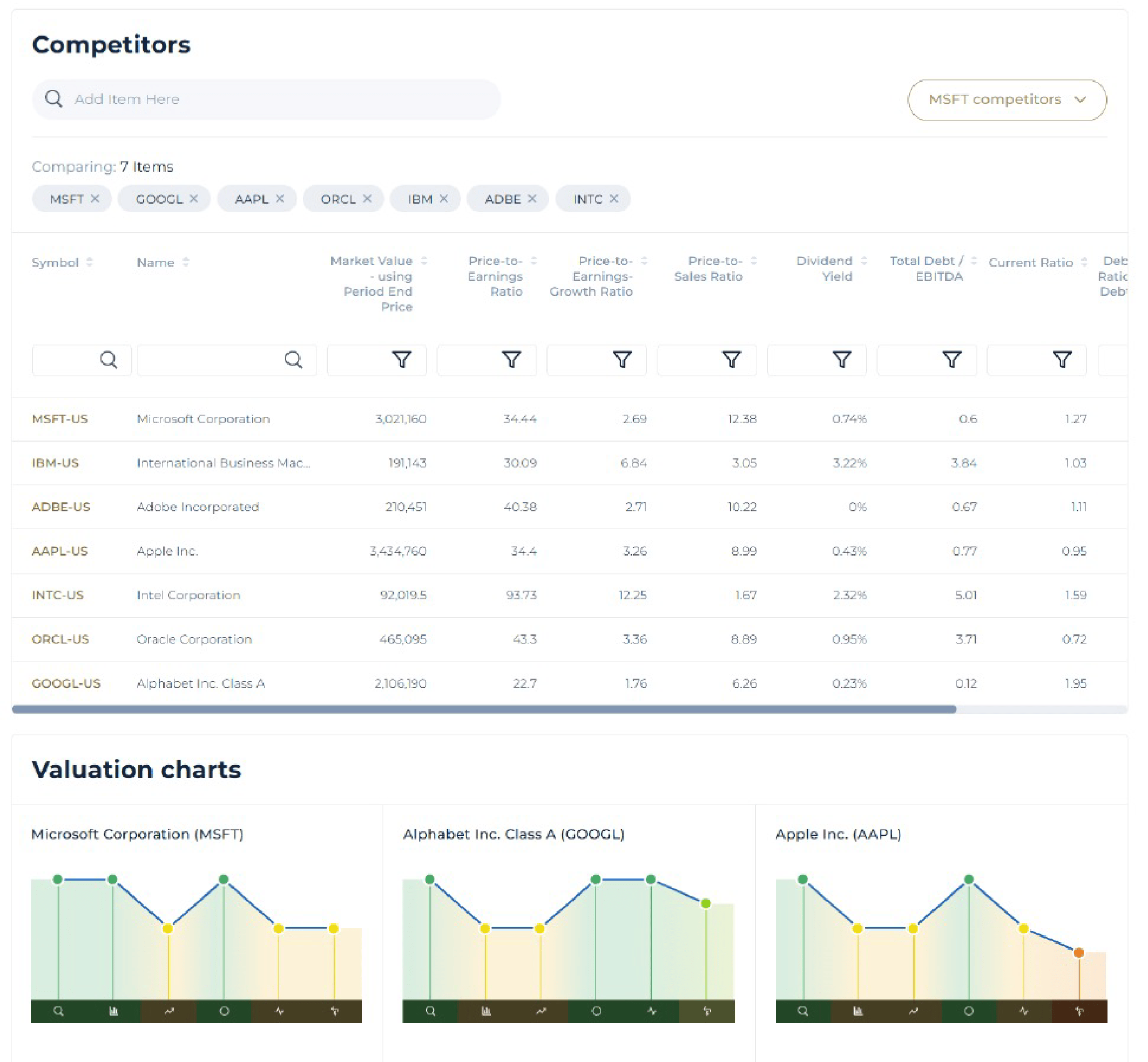The width and height of the screenshot is (1148, 1062).
Task: Sort by Price-to-Earnings Ratio column
Action: [x=534, y=260]
